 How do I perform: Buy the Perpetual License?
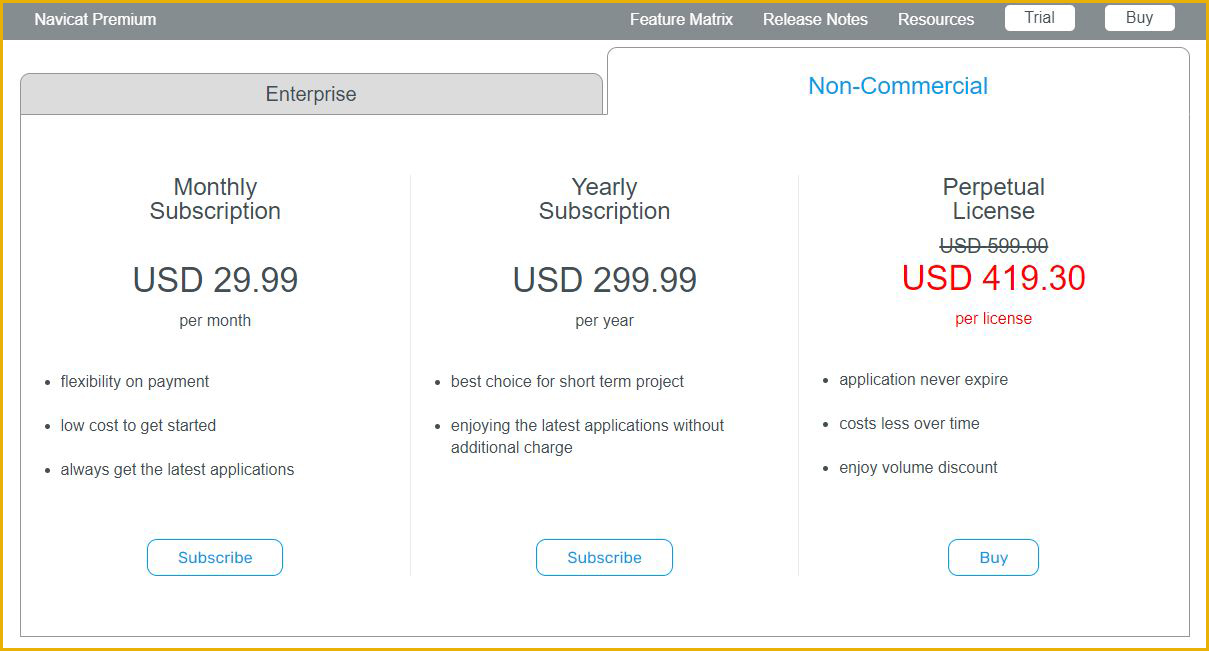coord(993,558)
